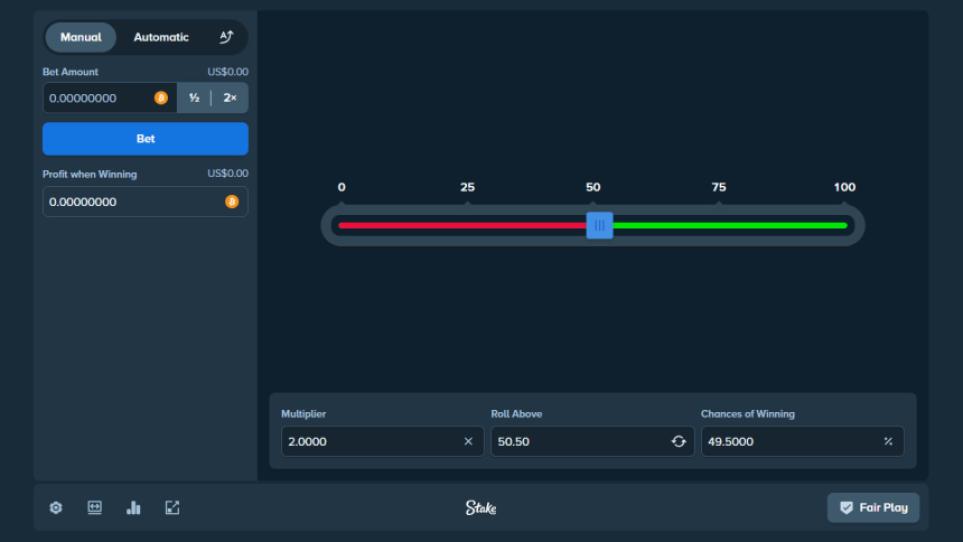This screenshot has height=542, width=963.
Task: Click the Multiplier input field
Action: click(383, 441)
